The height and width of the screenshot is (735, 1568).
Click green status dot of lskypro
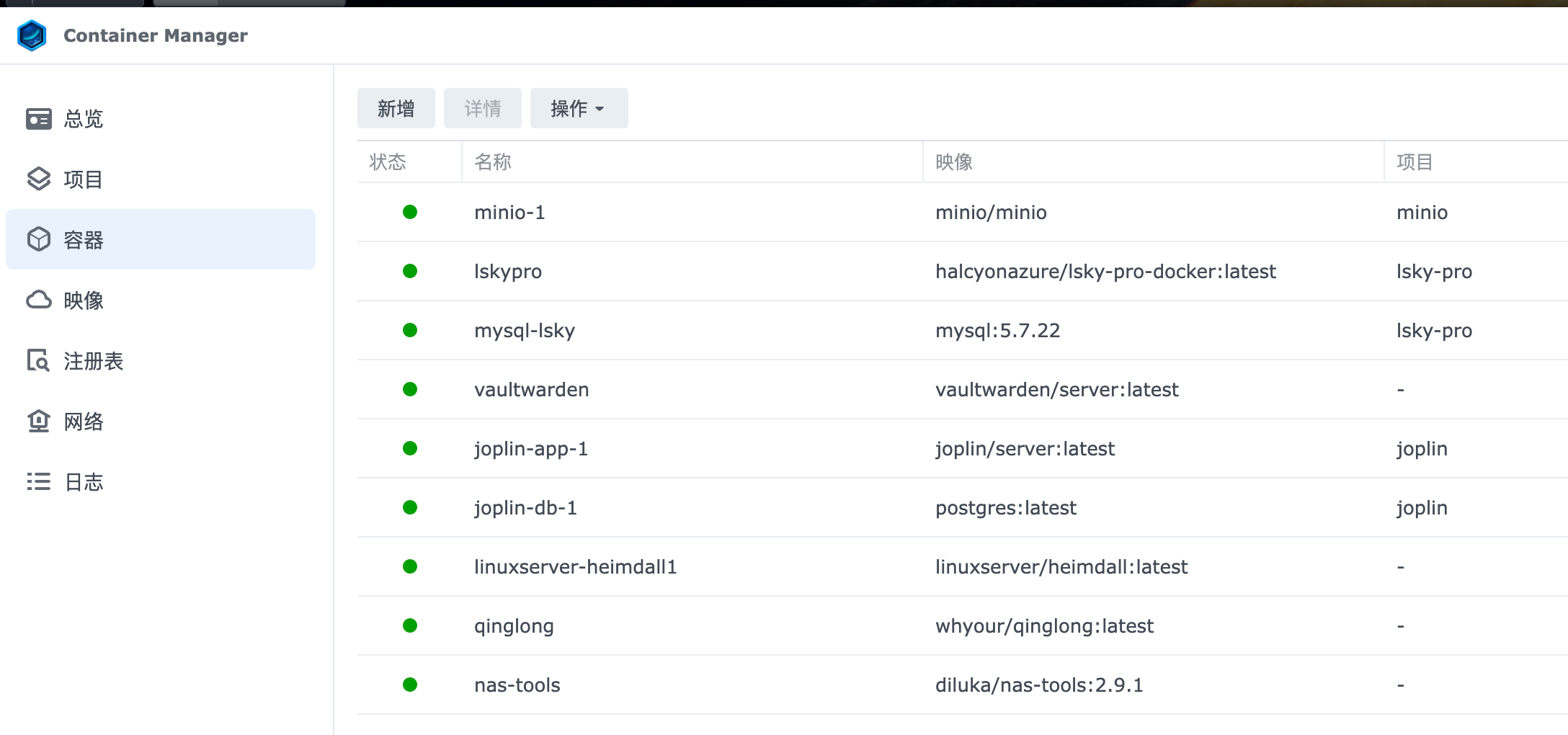point(410,271)
